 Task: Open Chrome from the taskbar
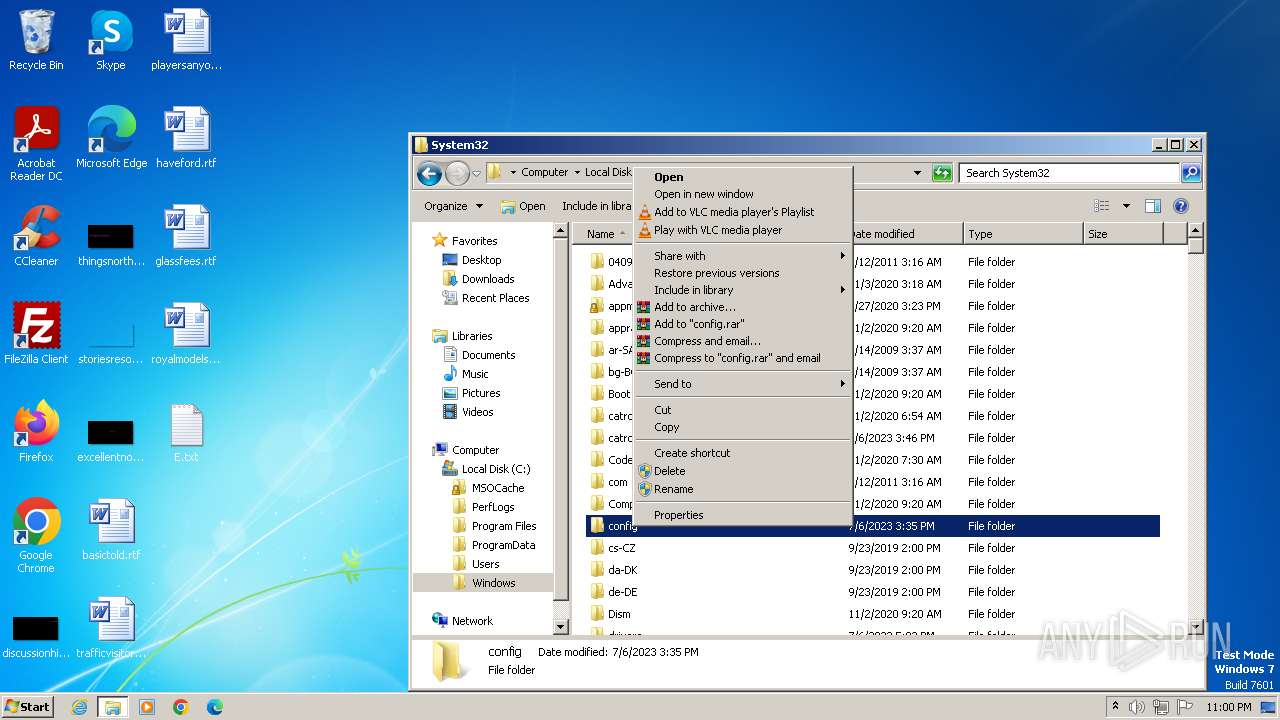180,707
